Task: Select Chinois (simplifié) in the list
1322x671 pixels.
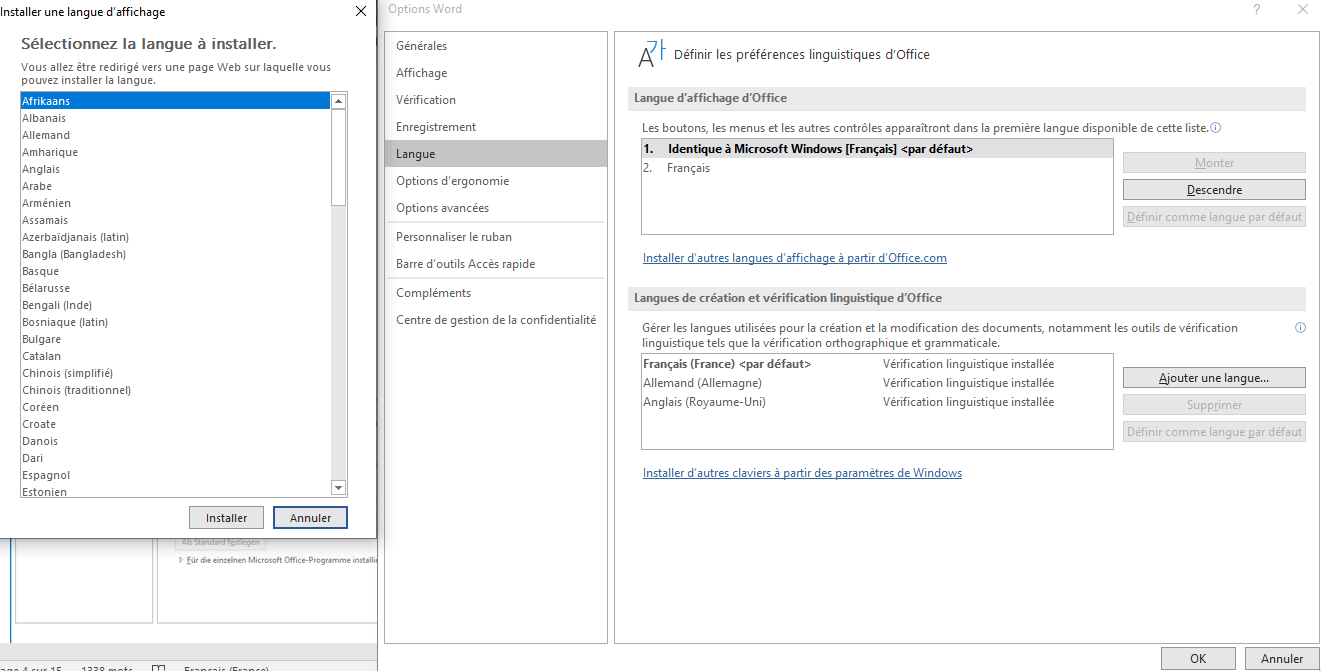Action: pos(175,373)
